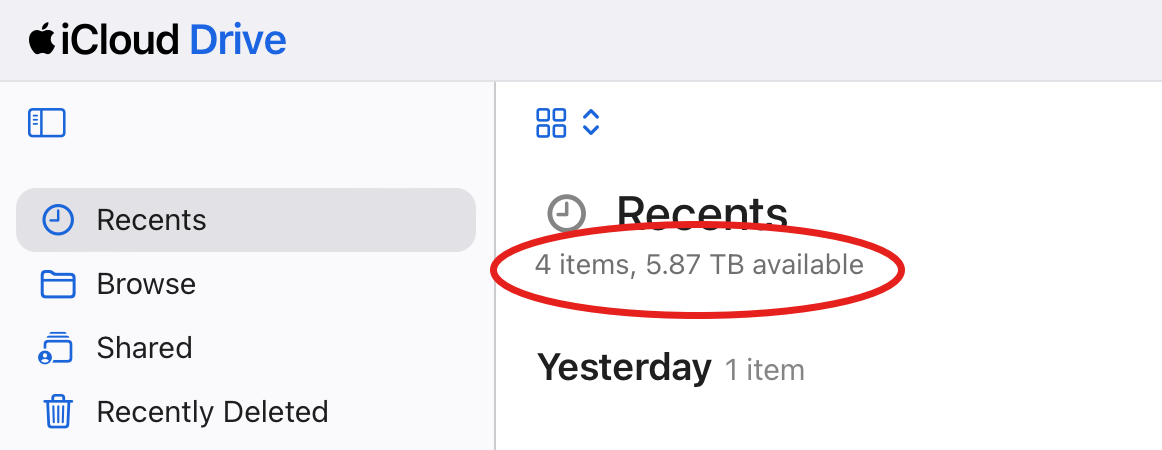Click the blue Drive title word

coord(237,40)
